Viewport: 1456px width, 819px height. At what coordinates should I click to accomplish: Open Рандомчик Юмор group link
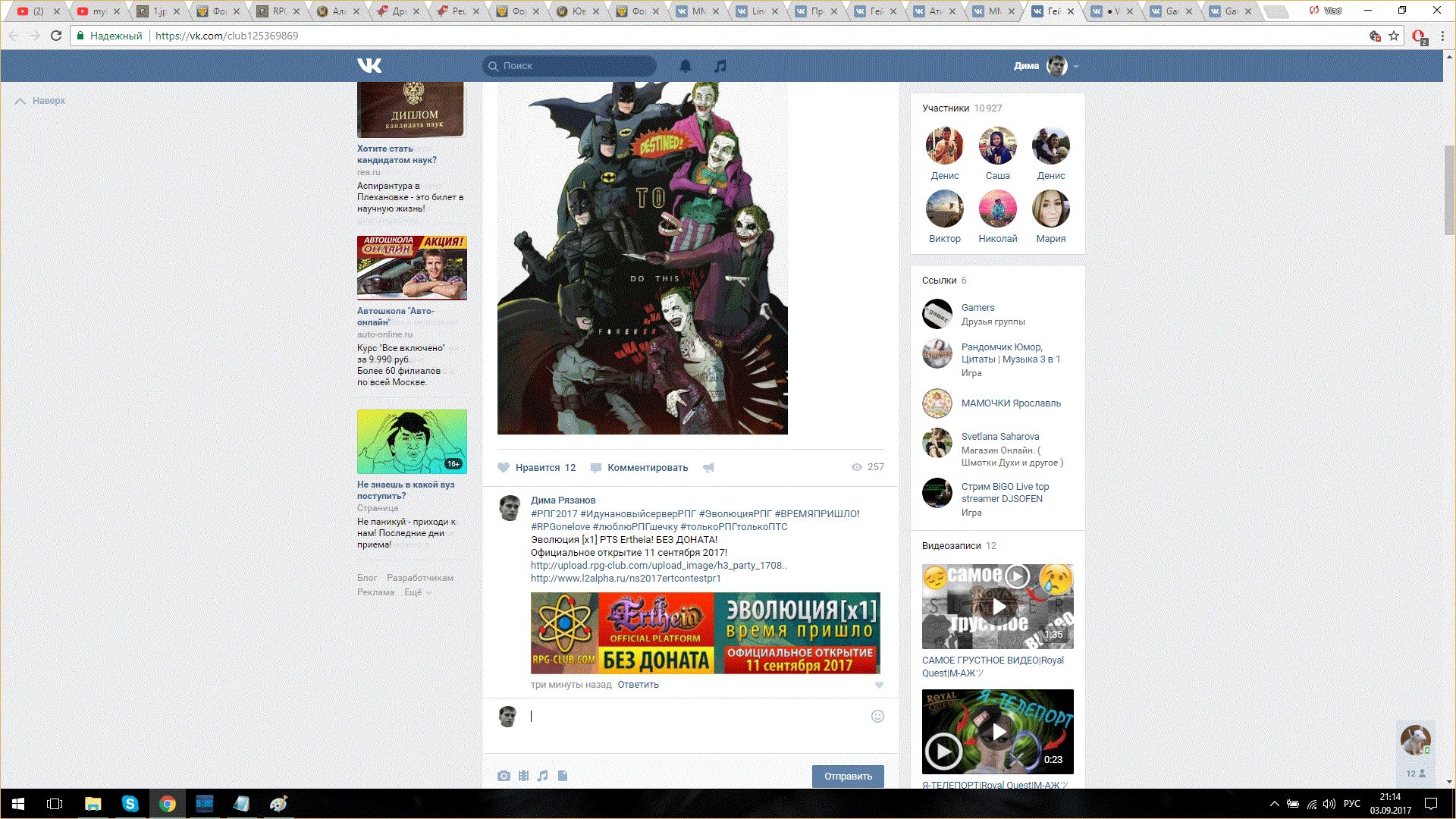1011,353
